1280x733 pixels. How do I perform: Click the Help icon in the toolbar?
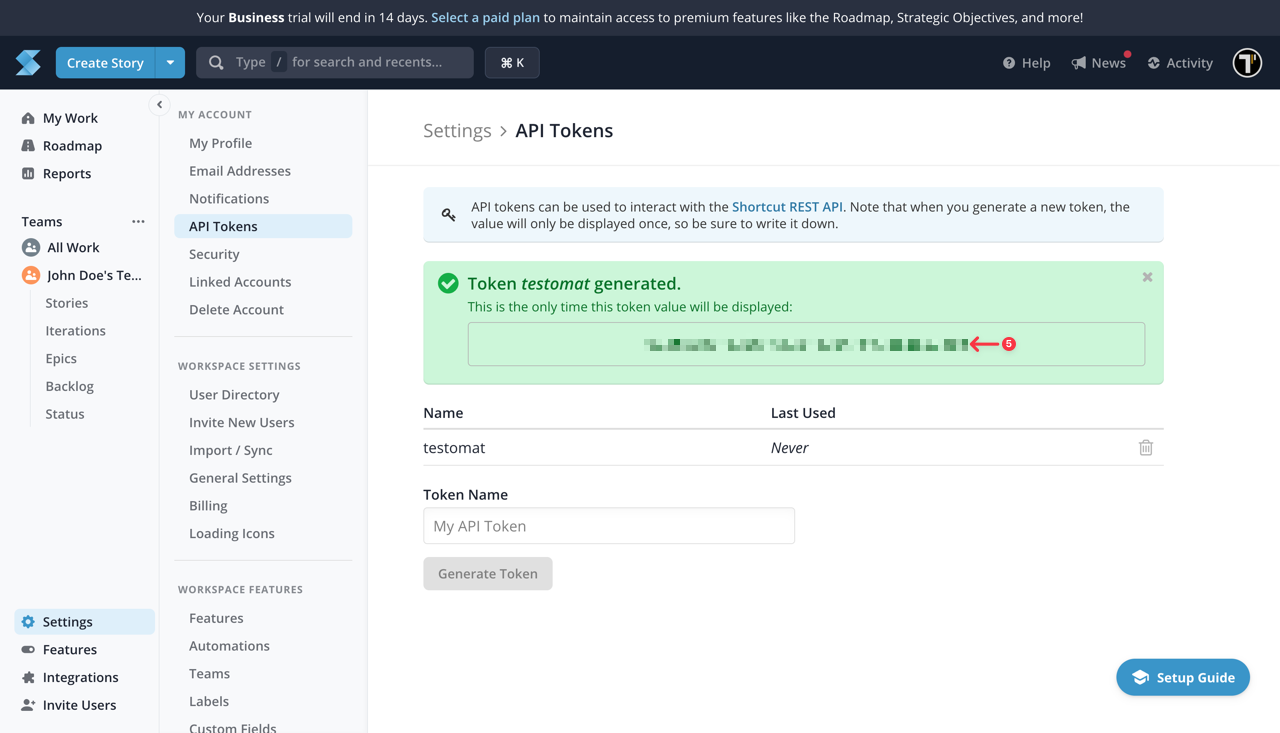click(x=1026, y=62)
